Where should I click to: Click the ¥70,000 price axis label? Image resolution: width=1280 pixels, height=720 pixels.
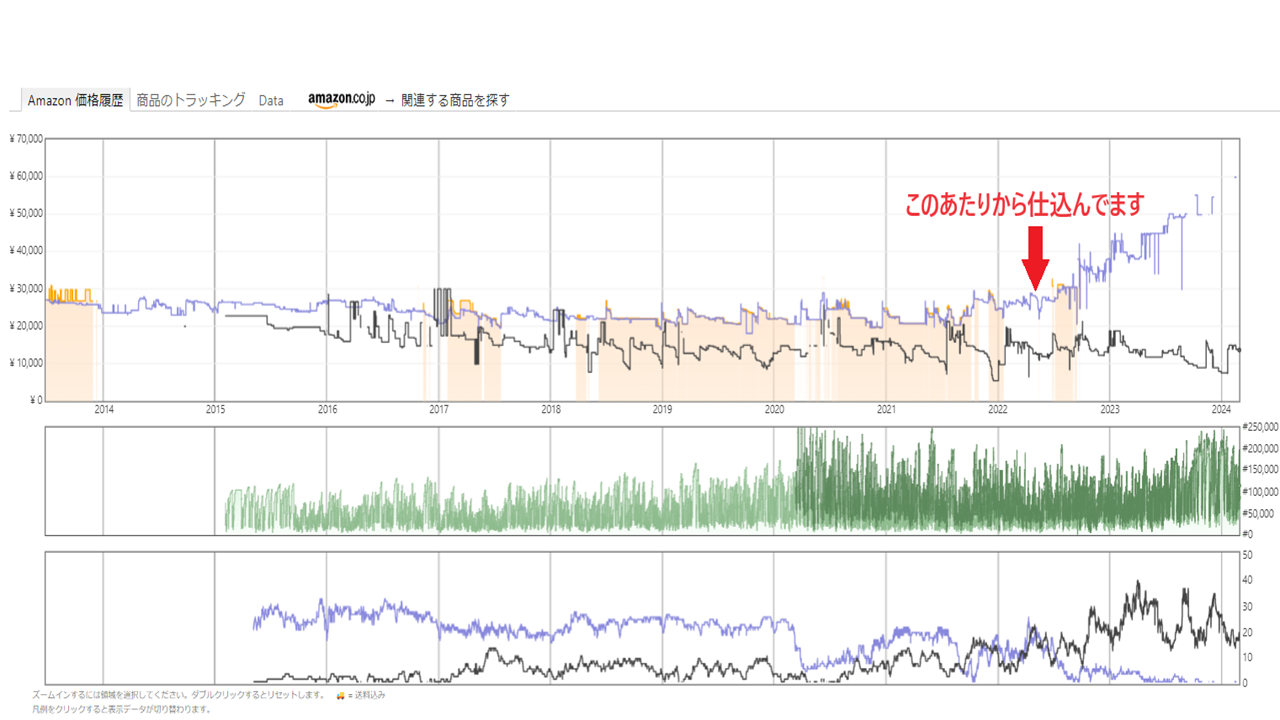[25, 139]
